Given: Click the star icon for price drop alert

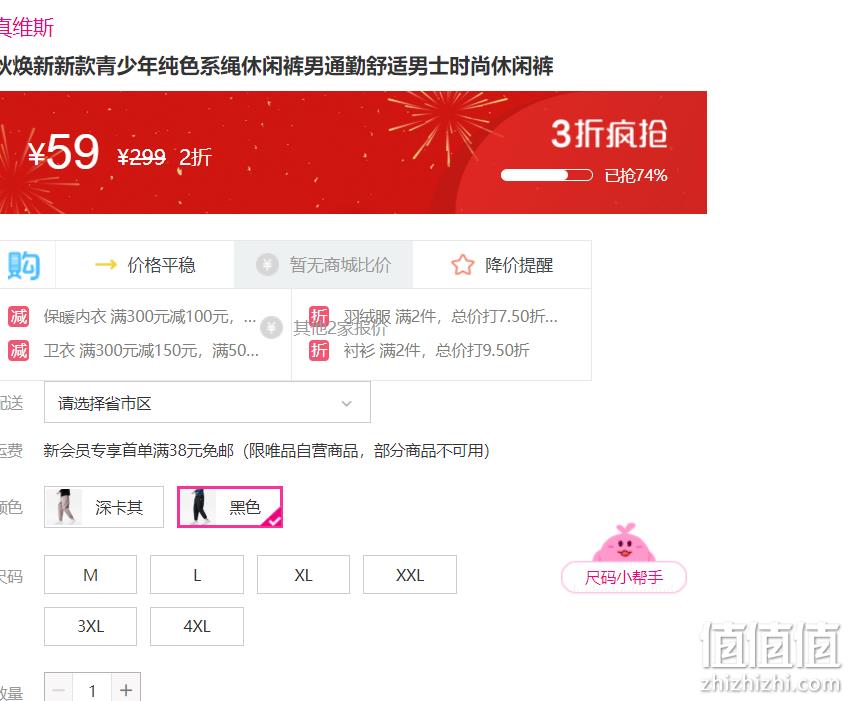Looking at the screenshot, I should click(x=462, y=265).
